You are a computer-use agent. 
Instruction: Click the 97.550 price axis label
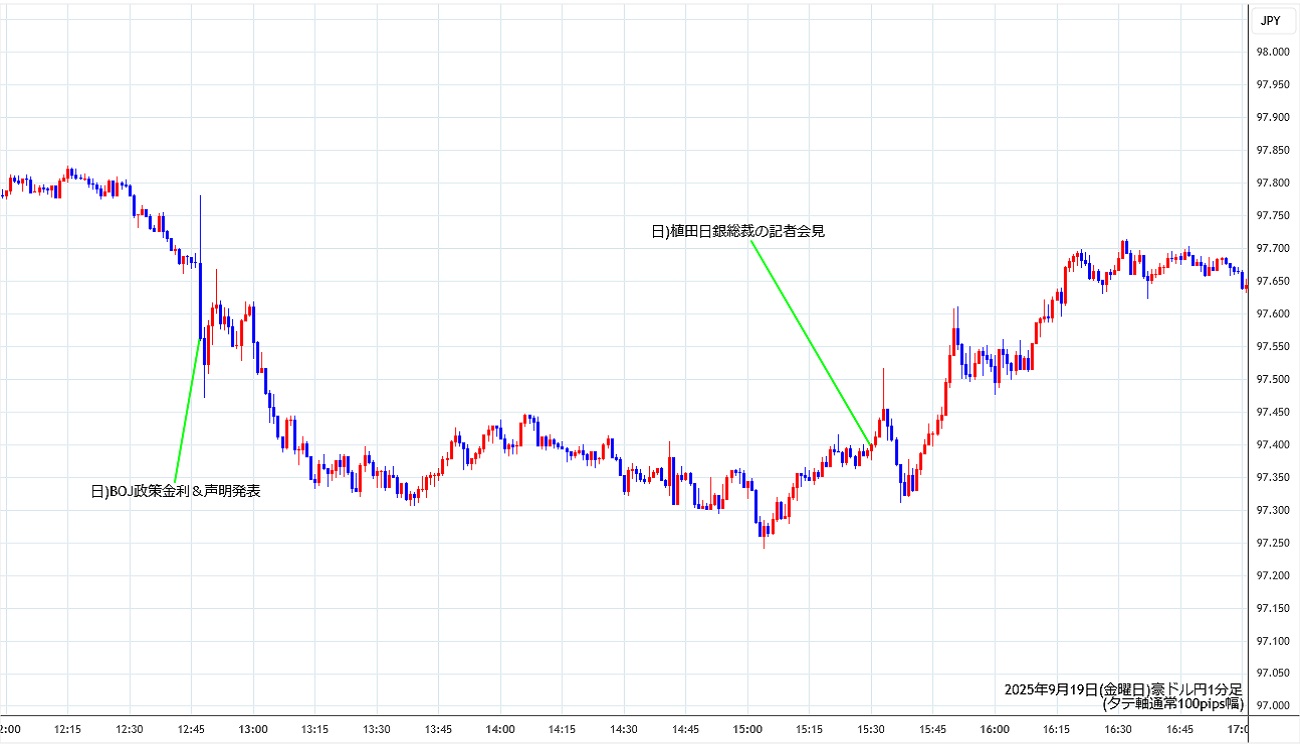coord(1275,346)
